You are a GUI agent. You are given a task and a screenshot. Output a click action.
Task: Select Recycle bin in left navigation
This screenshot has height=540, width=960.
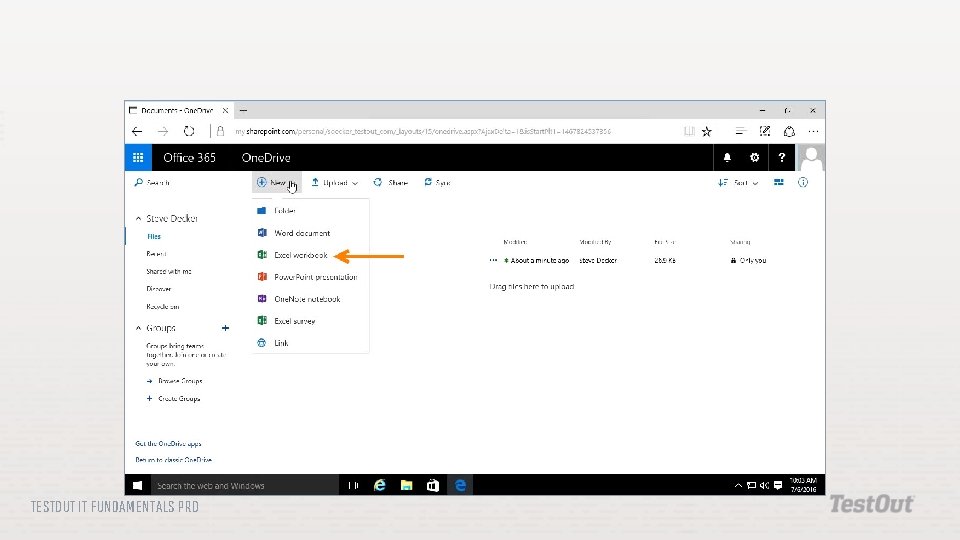[x=162, y=307]
